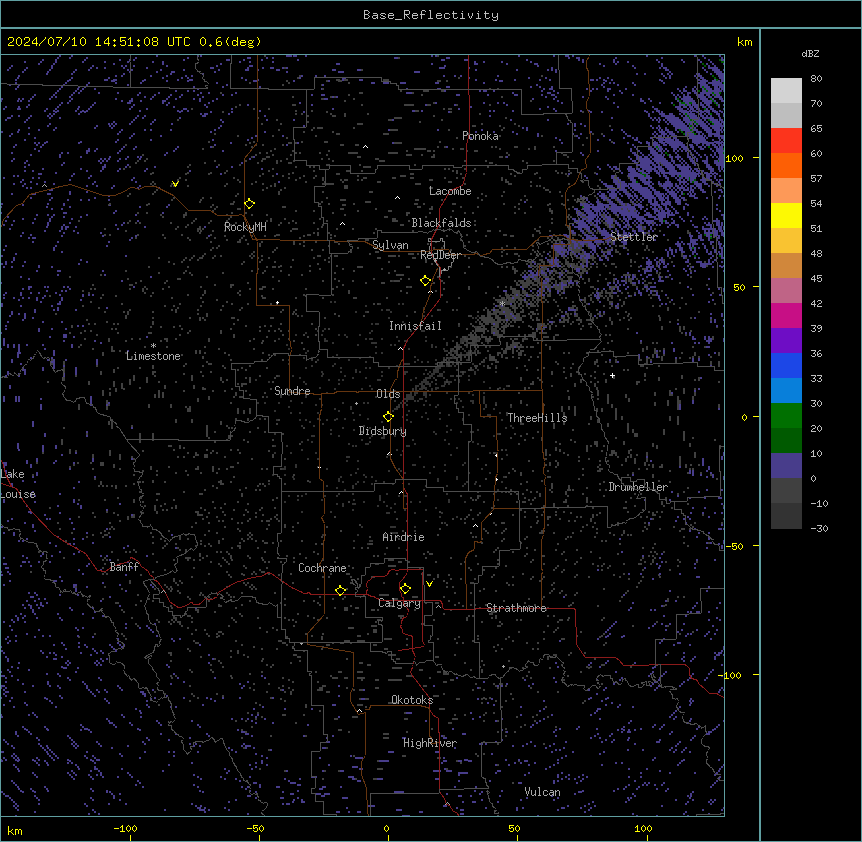
Task: Select the light blue 30–33 dBZ swatch
Action: [786, 391]
